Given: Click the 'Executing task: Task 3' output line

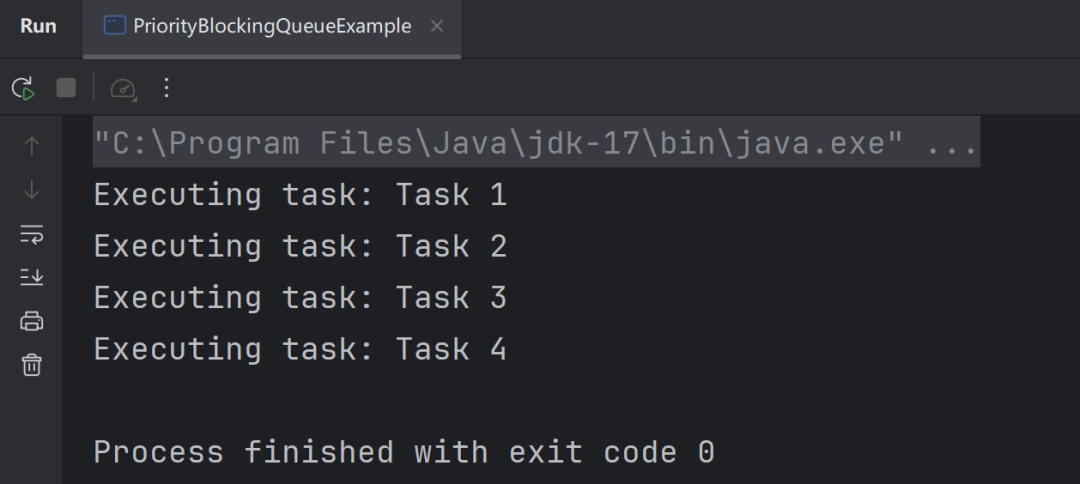Looking at the screenshot, I should (x=300, y=298).
